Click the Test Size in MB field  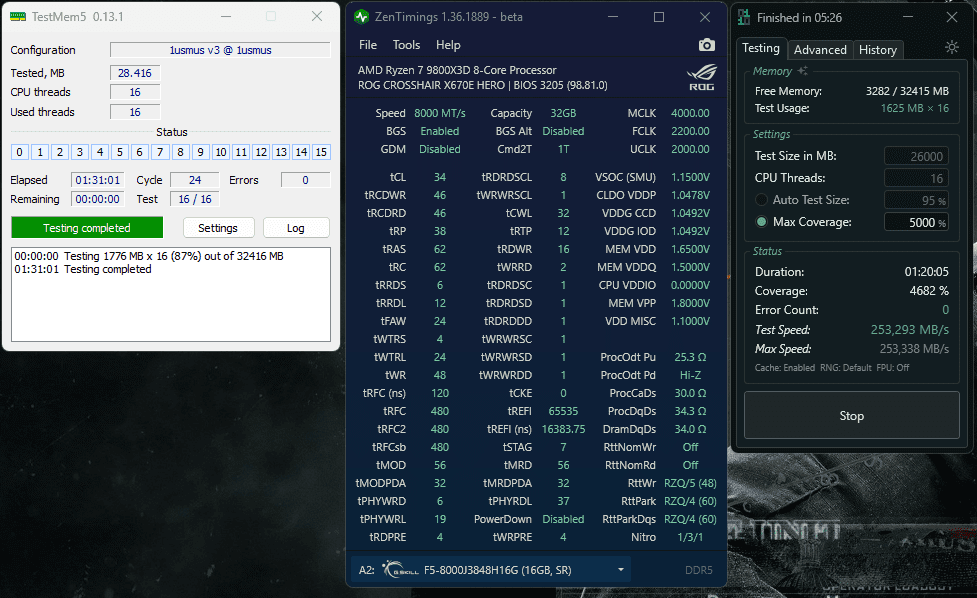click(917, 156)
